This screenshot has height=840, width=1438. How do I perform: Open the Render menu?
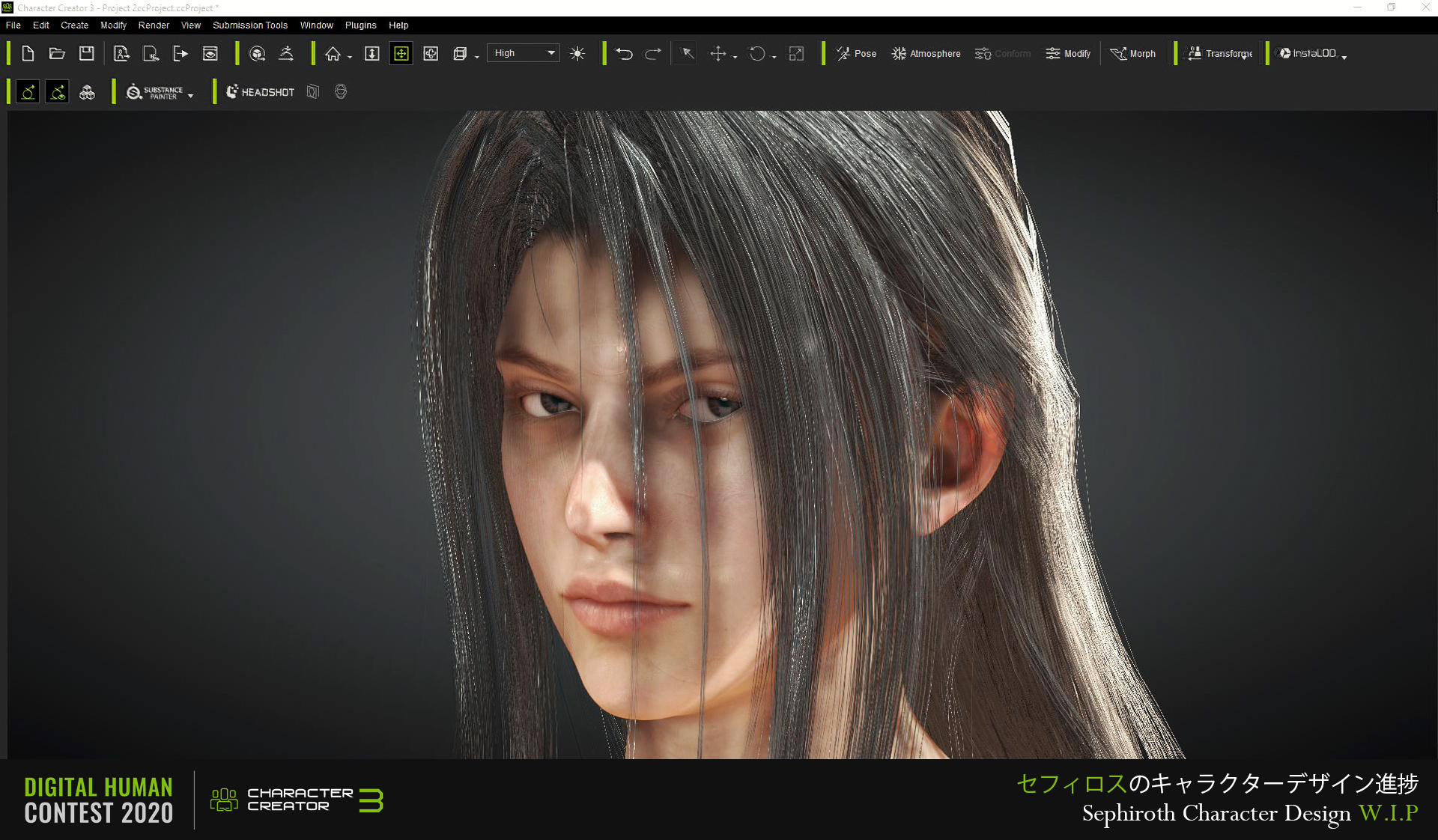pyautogui.click(x=154, y=25)
